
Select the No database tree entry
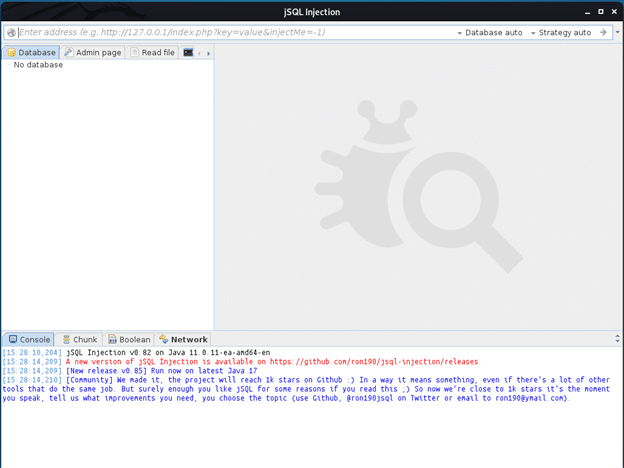[x=38, y=65]
